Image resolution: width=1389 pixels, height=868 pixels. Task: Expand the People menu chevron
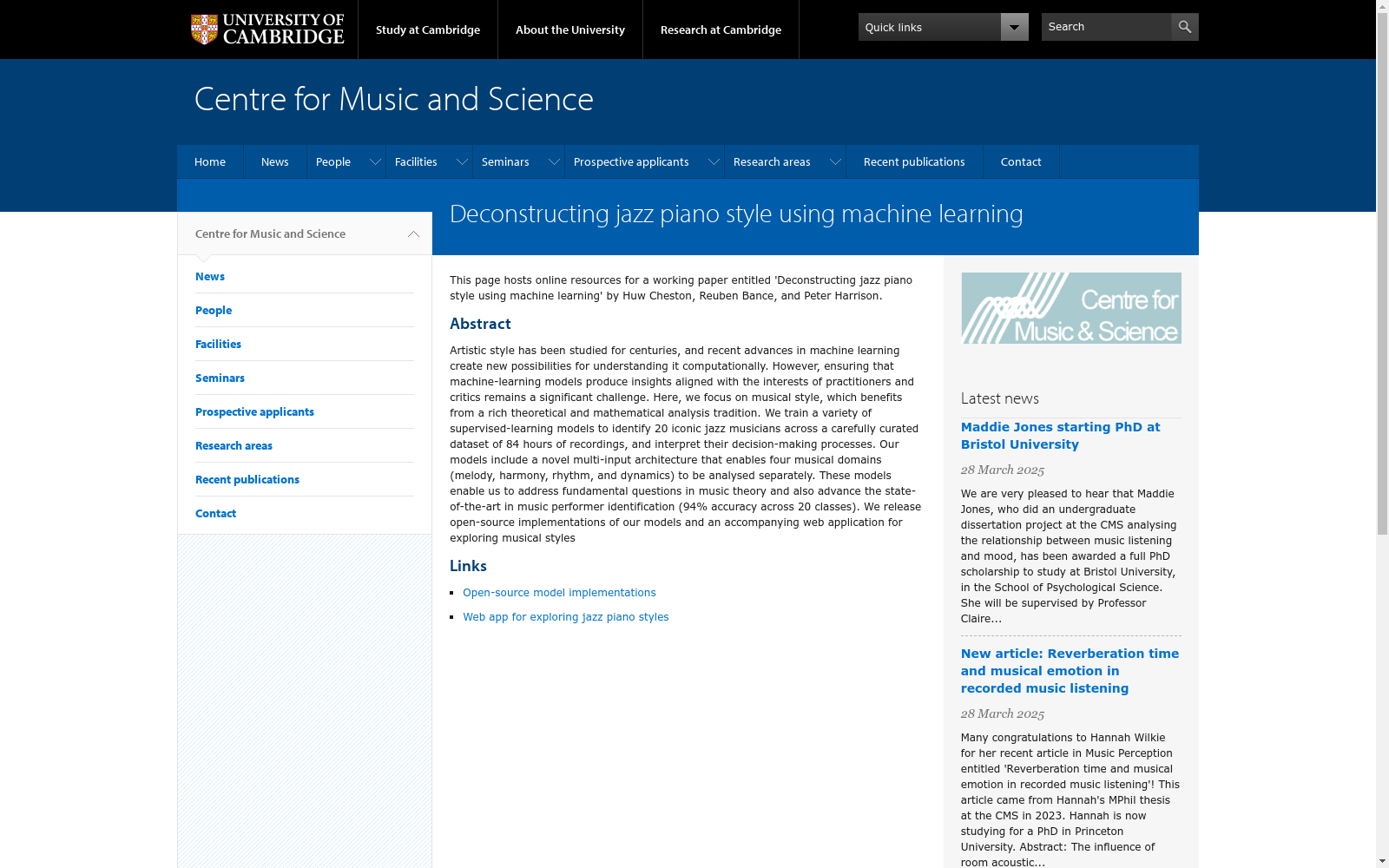pos(375,162)
